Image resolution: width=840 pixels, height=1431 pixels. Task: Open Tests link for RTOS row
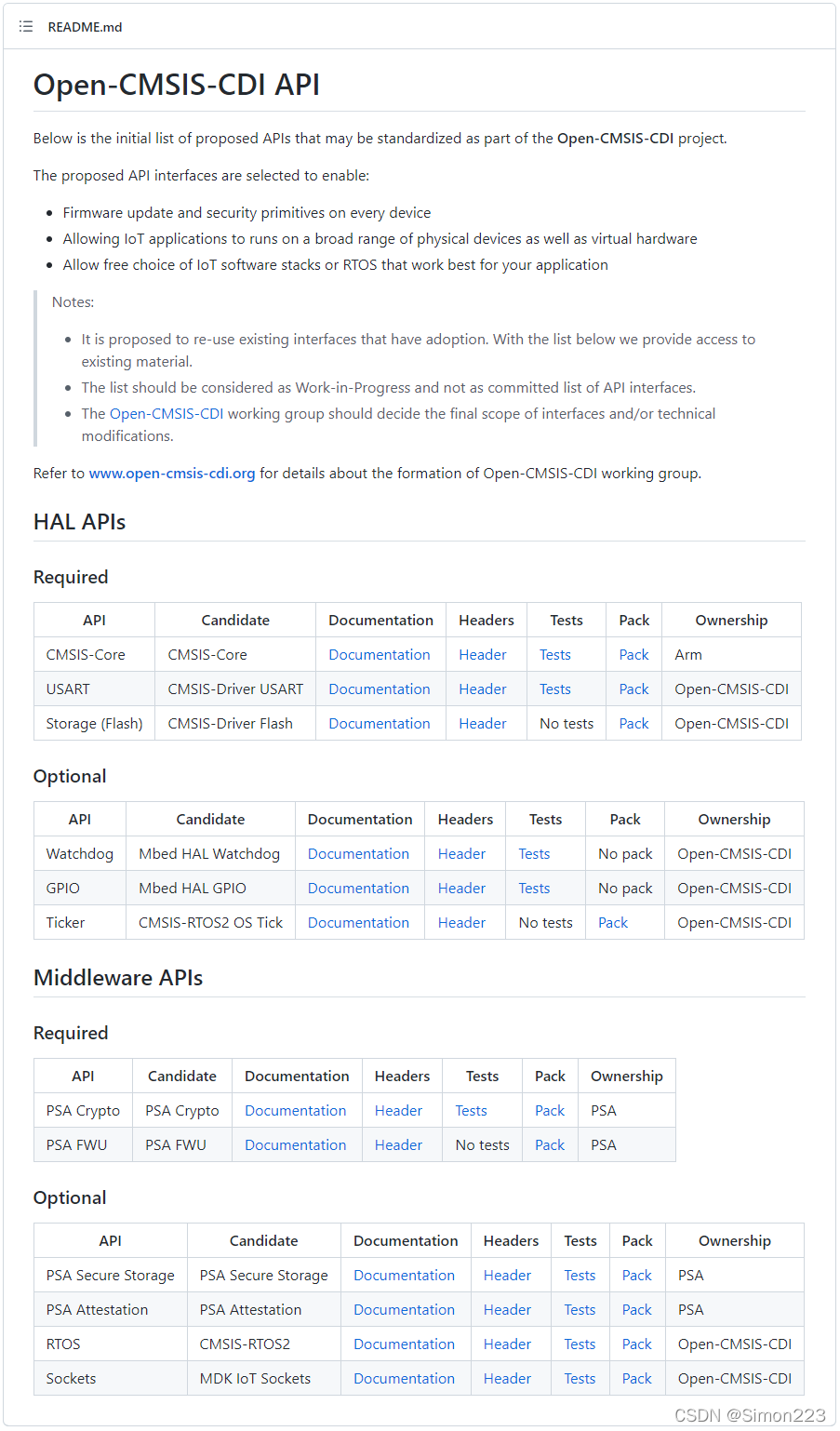point(580,1344)
